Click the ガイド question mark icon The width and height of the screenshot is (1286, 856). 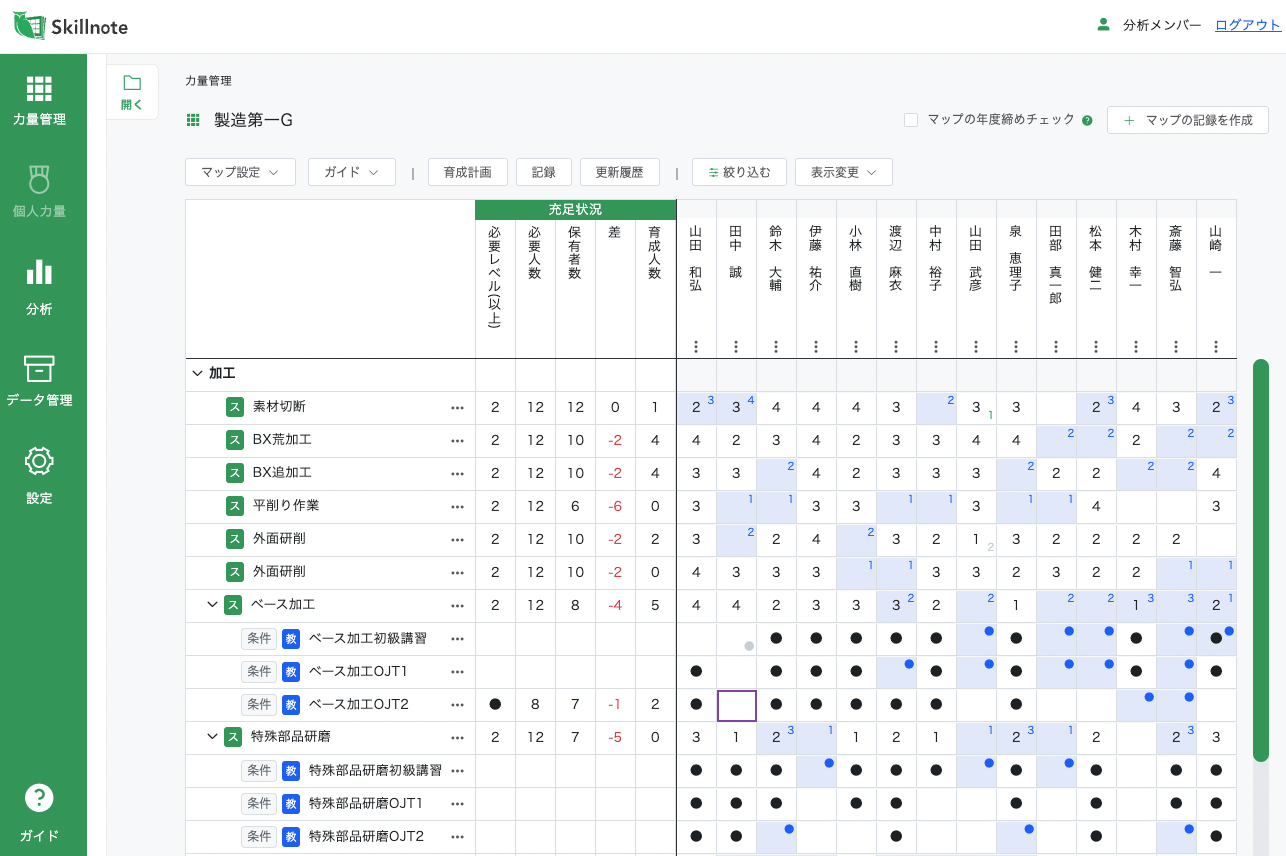pyautogui.click(x=39, y=798)
